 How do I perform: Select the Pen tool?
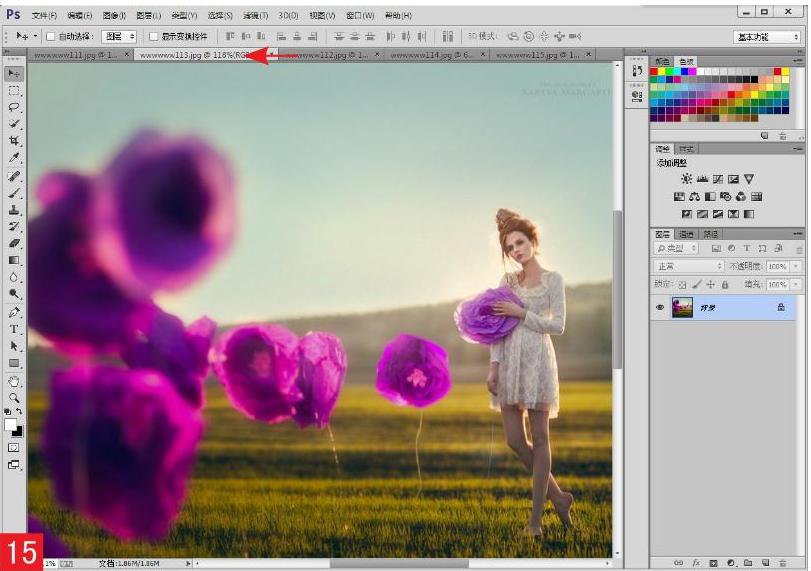tap(14, 312)
